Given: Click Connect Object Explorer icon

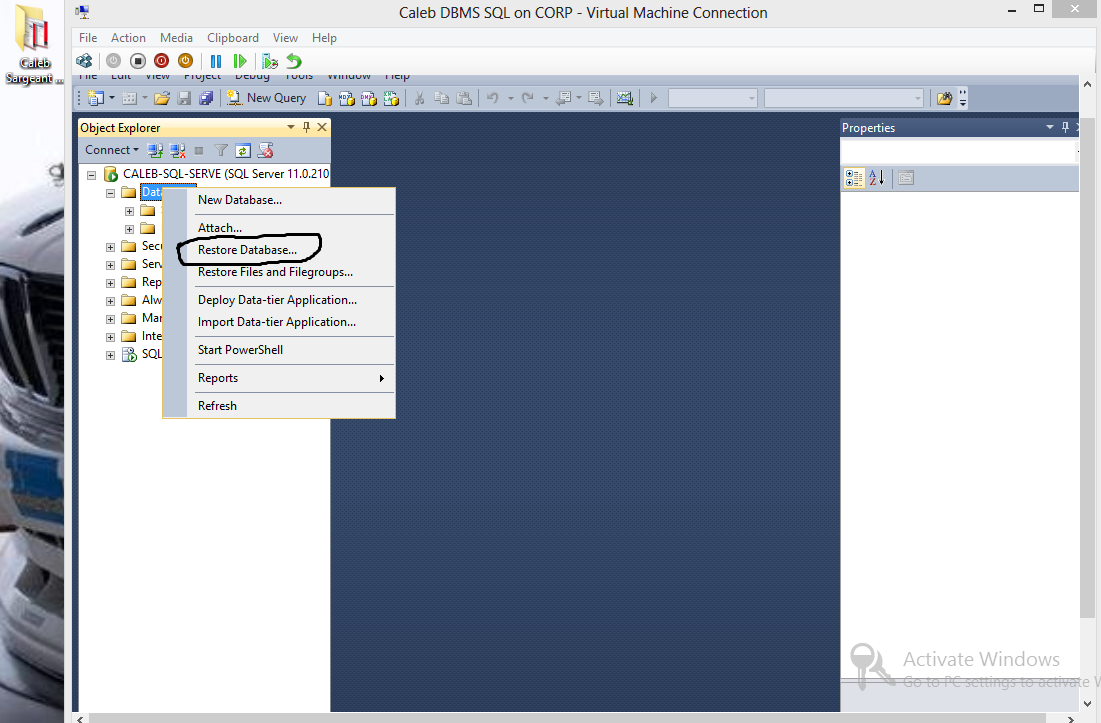Looking at the screenshot, I should (x=155, y=150).
